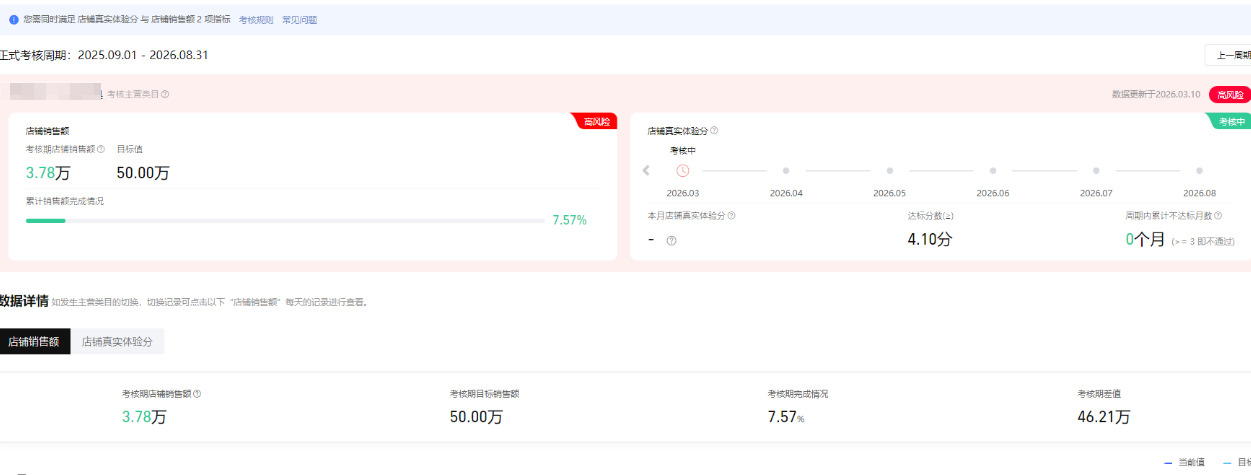Select the 2026.07 timeline dot

[x=1096, y=170]
